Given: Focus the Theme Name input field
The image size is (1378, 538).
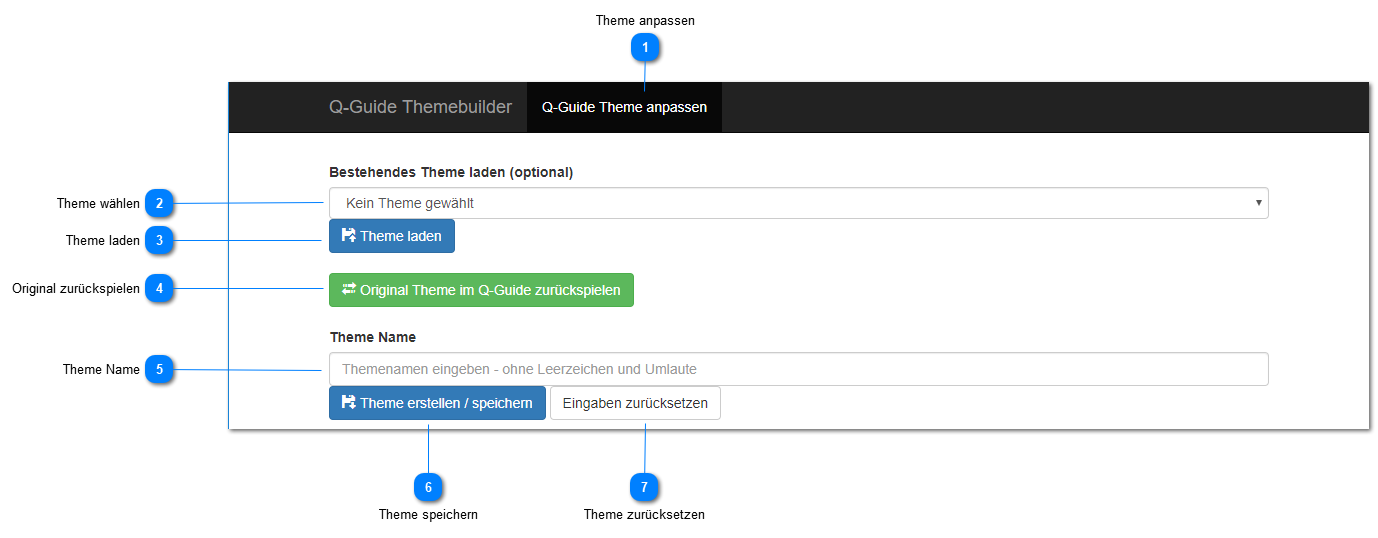Looking at the screenshot, I should coord(798,369).
